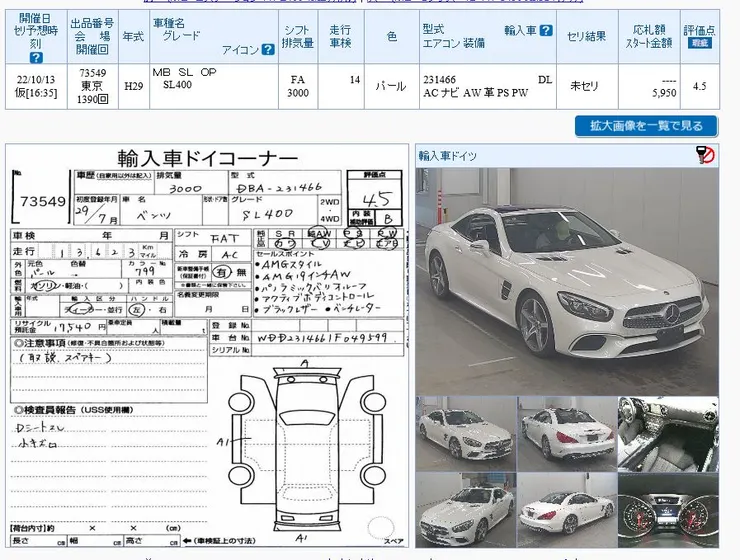Click color パール cell
Image resolution: width=740 pixels, height=560 pixels.
click(391, 86)
